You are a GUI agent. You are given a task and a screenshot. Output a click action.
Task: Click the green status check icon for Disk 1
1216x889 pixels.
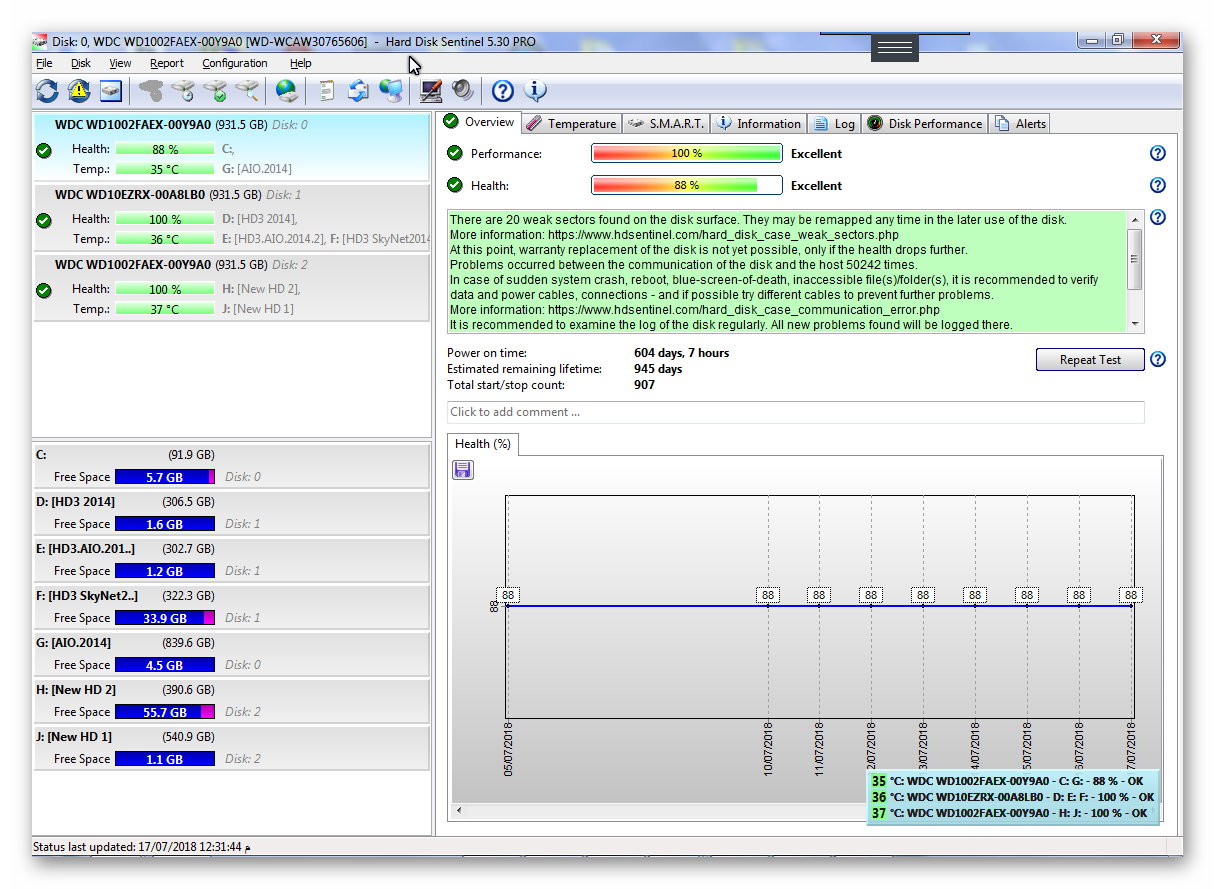tap(44, 221)
